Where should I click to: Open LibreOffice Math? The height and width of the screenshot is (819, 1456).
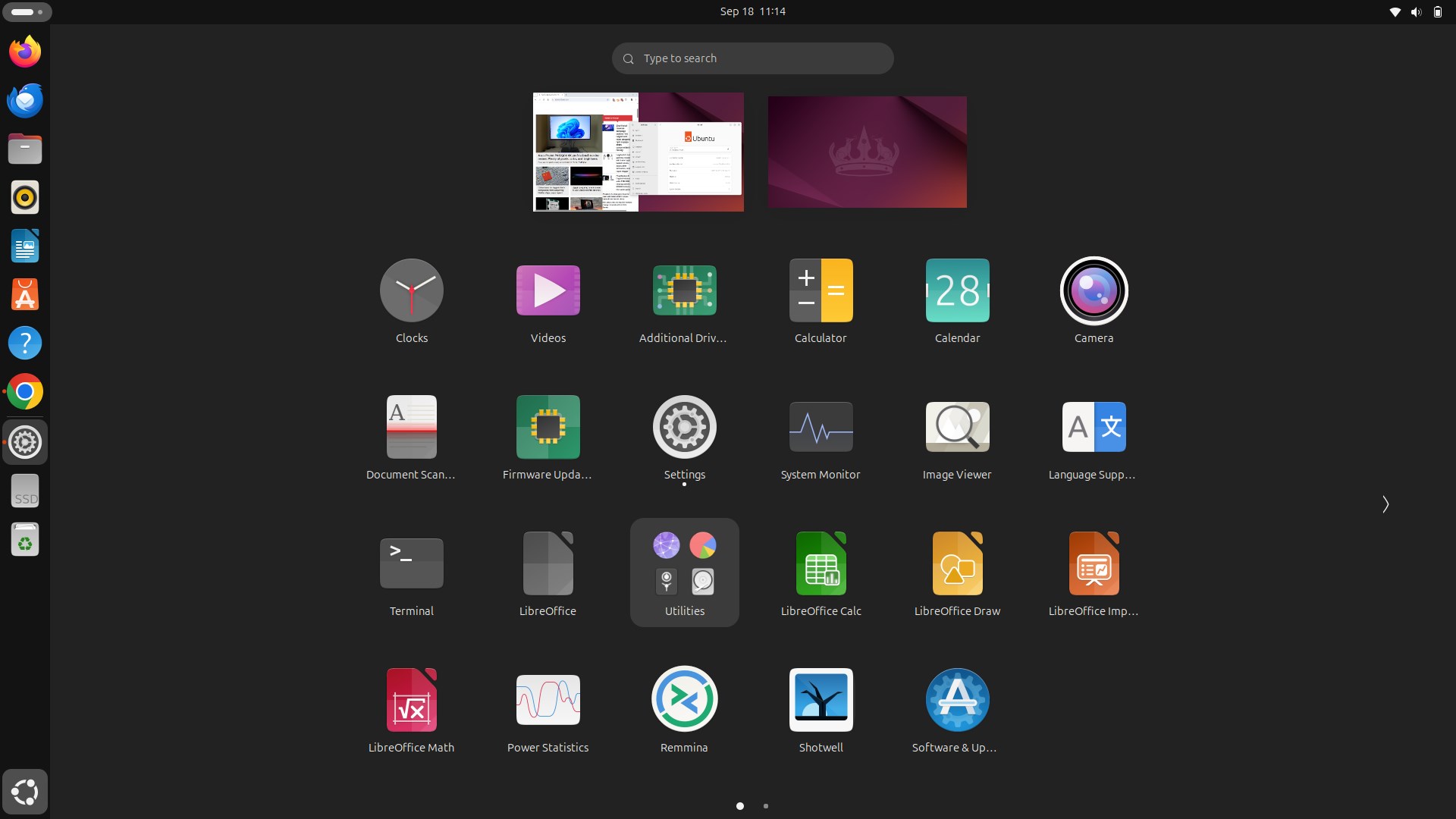pos(411,711)
